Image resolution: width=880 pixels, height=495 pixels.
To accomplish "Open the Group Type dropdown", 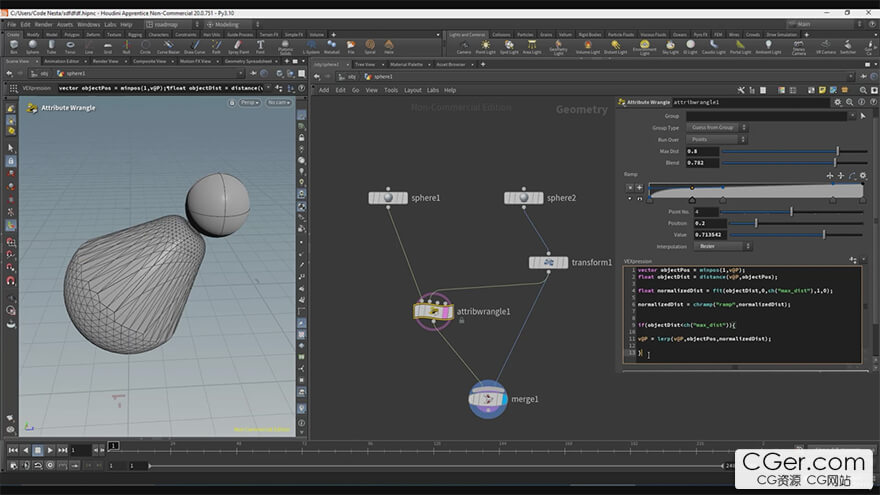I will pyautogui.click(x=713, y=128).
